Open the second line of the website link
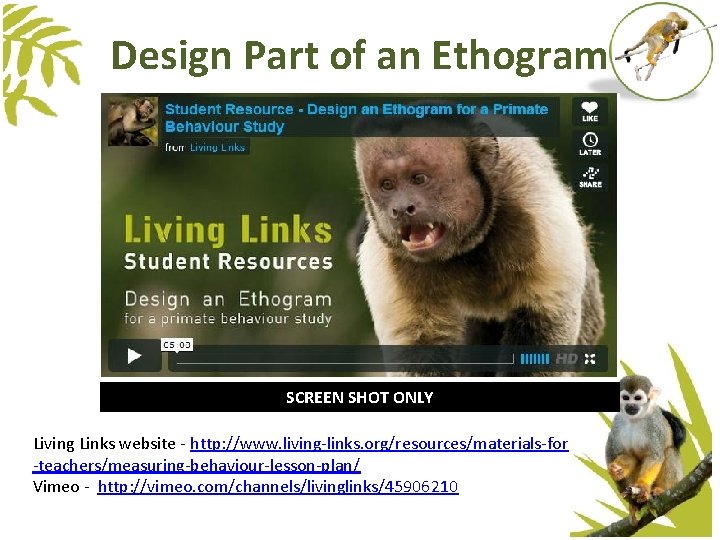Image resolution: width=720 pixels, height=540 pixels. coord(197,465)
